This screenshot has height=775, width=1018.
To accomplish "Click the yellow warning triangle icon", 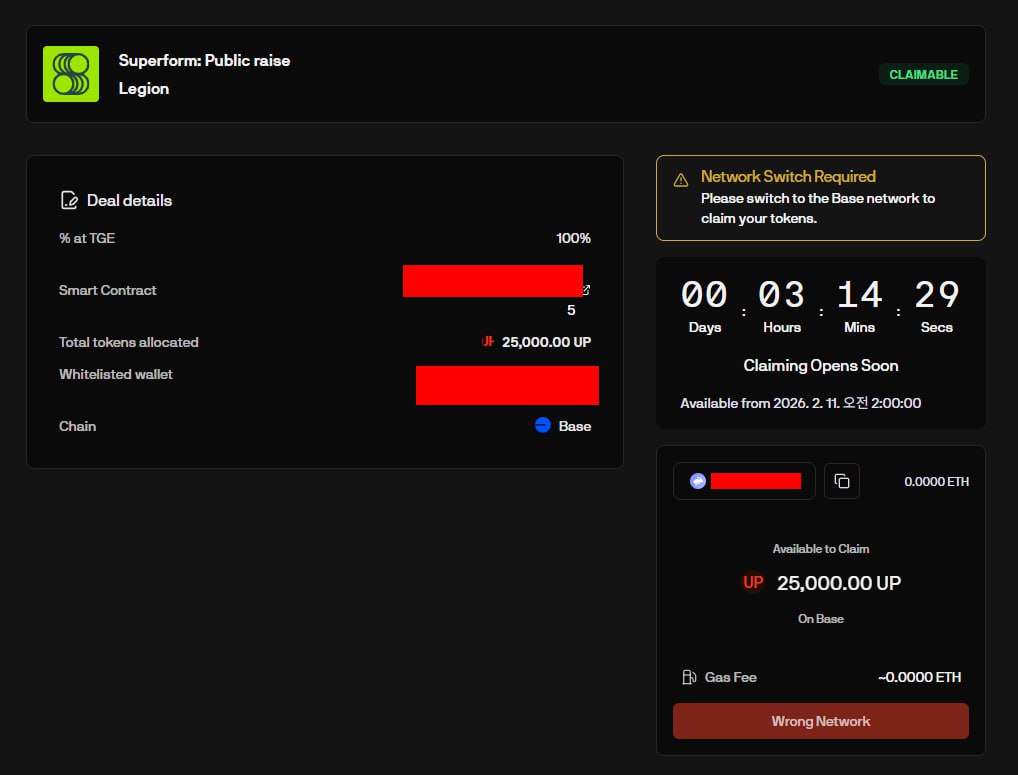I will [x=681, y=180].
